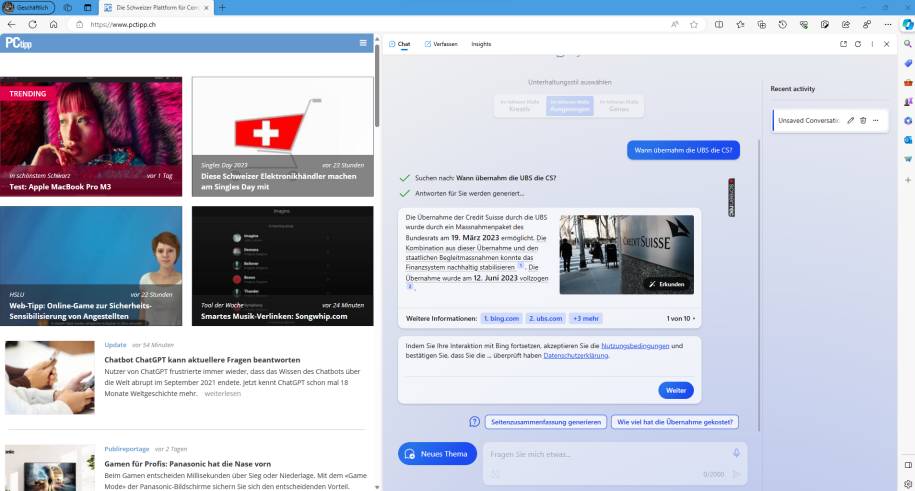The width and height of the screenshot is (915, 491).
Task: Rename Unsaved Conversation with pencil icon
Action: point(850,120)
